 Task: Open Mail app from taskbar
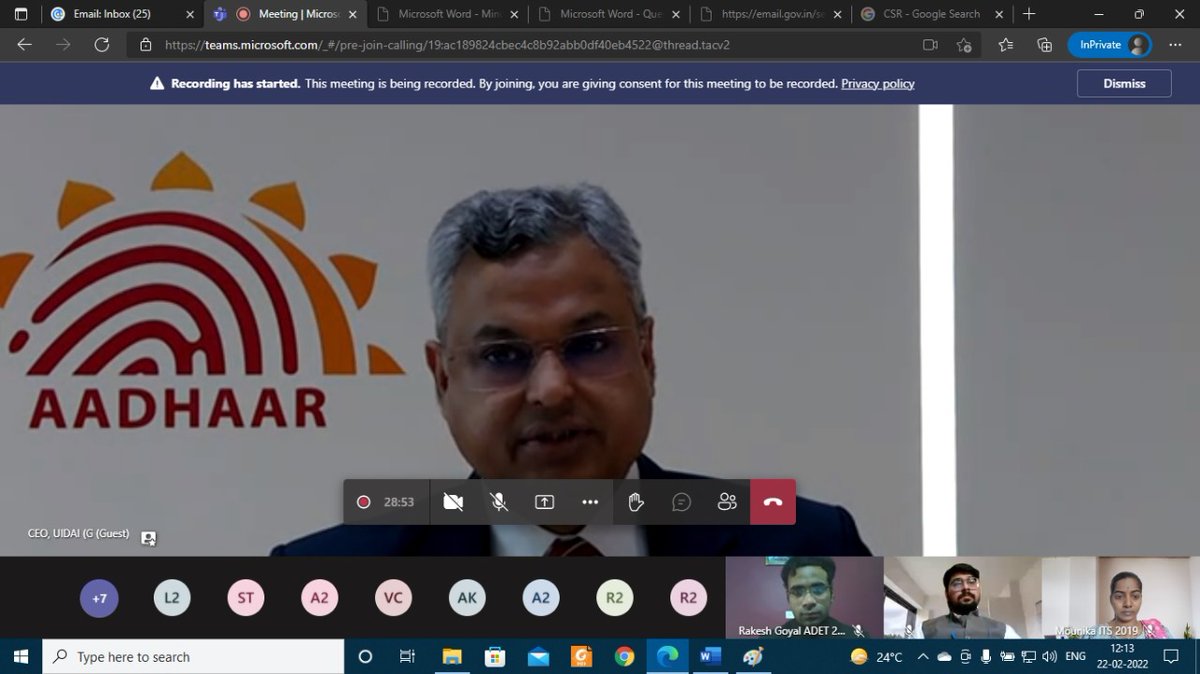pyautogui.click(x=538, y=657)
